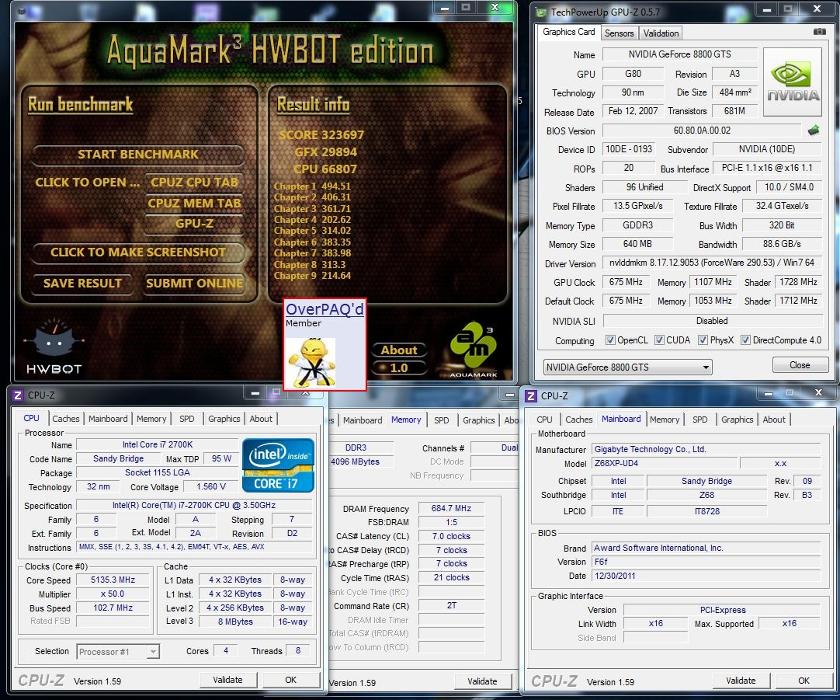Click the Z icon in left CPU-Z title bar

[x=18, y=395]
